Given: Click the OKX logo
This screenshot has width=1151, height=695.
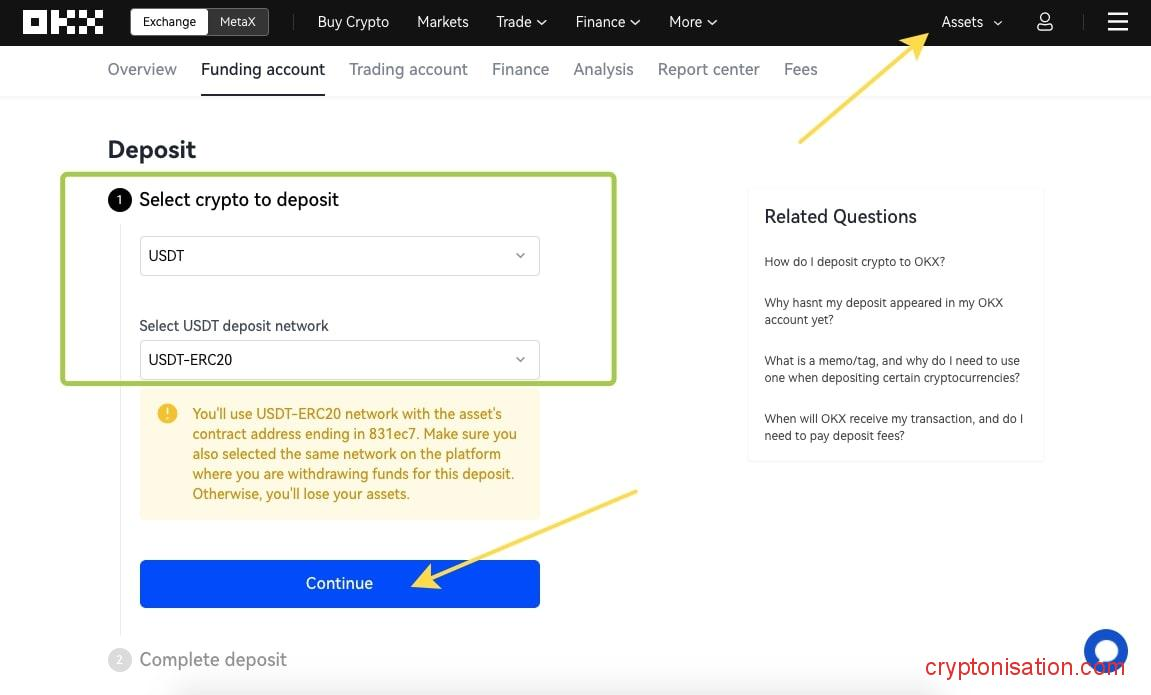Looking at the screenshot, I should [63, 22].
